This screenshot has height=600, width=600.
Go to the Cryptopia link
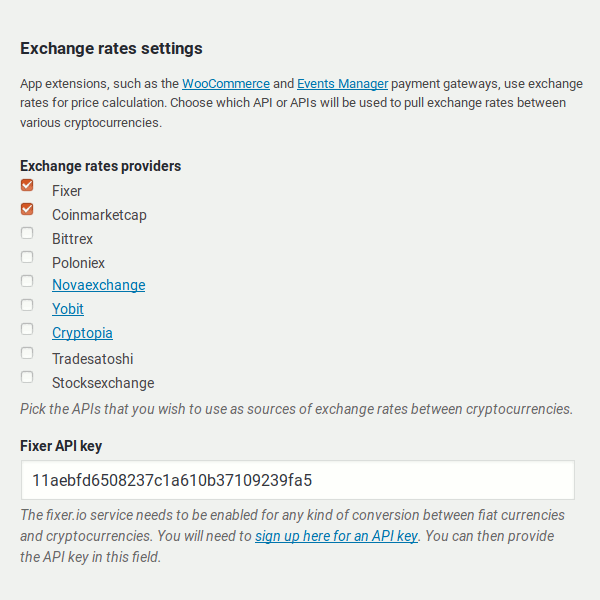pyautogui.click(x=82, y=333)
